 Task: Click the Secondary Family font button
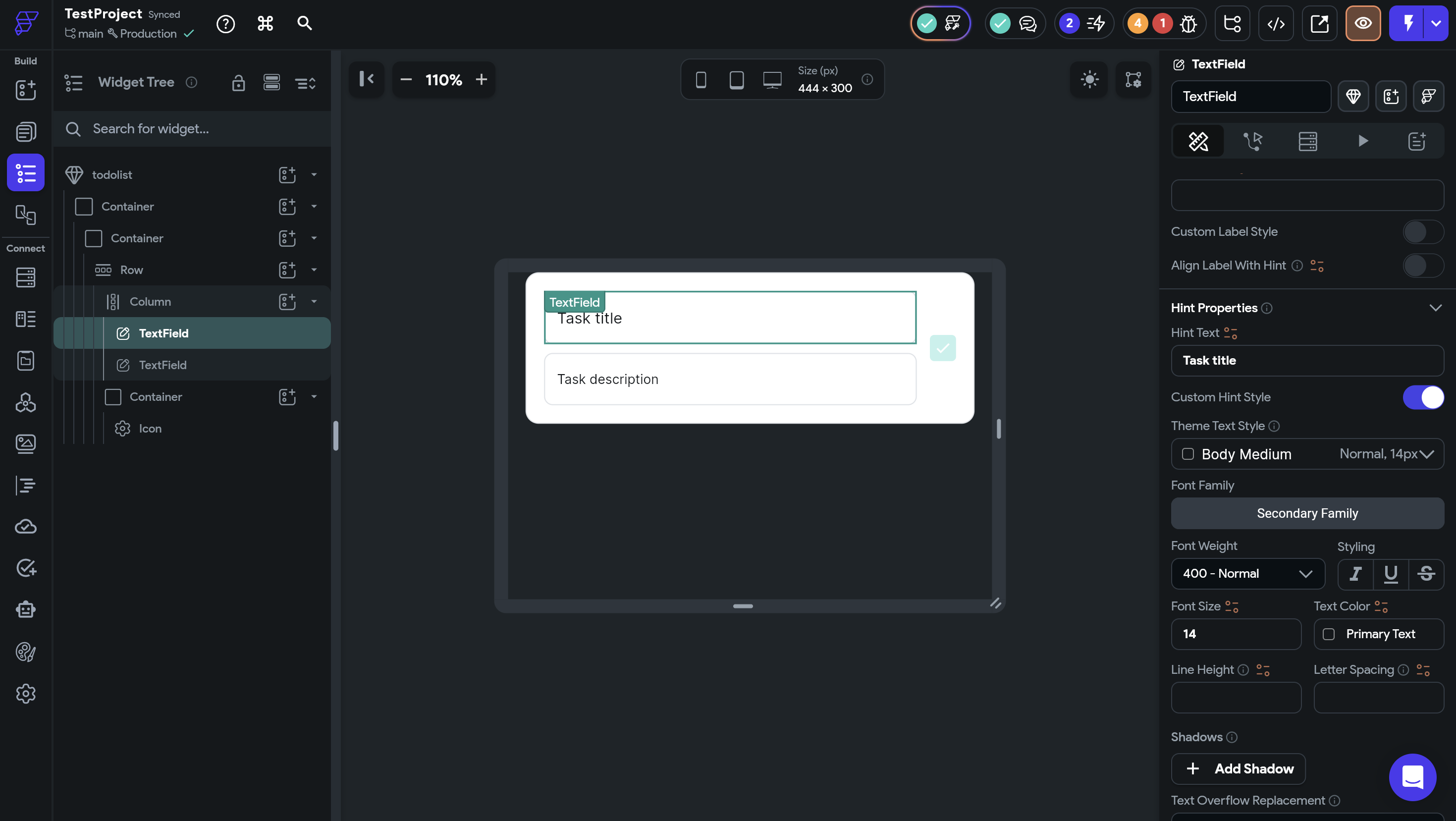pyautogui.click(x=1307, y=513)
